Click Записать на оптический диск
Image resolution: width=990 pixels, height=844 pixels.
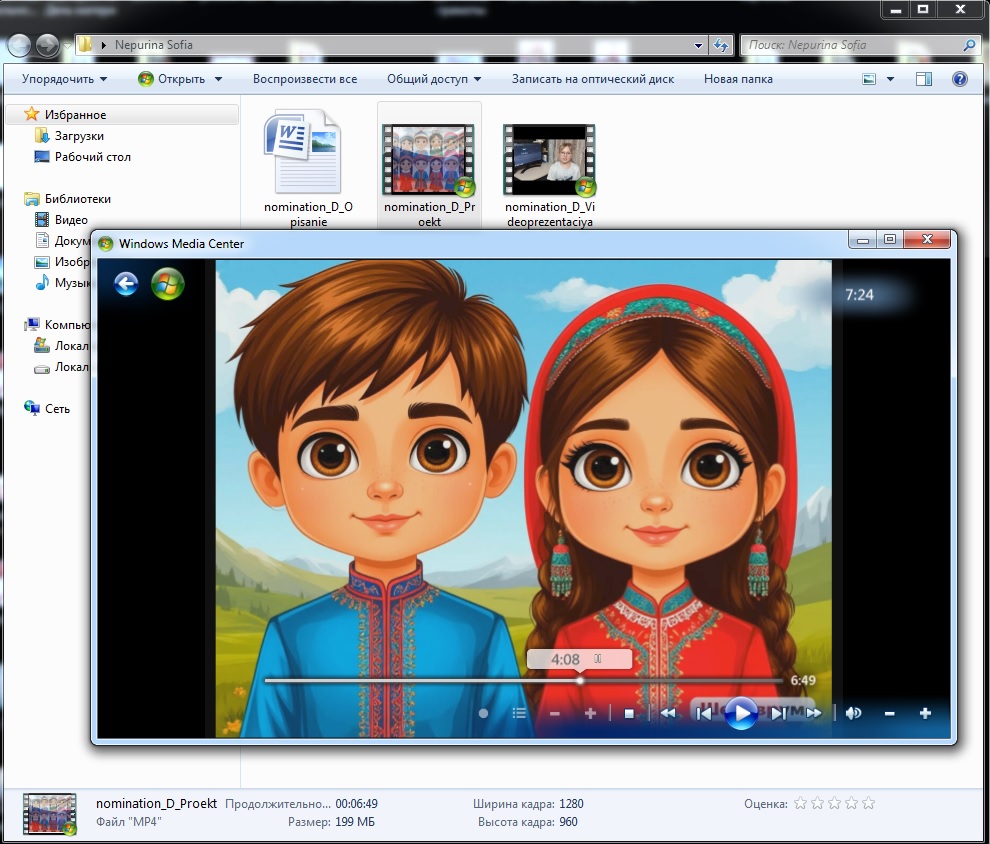[593, 79]
